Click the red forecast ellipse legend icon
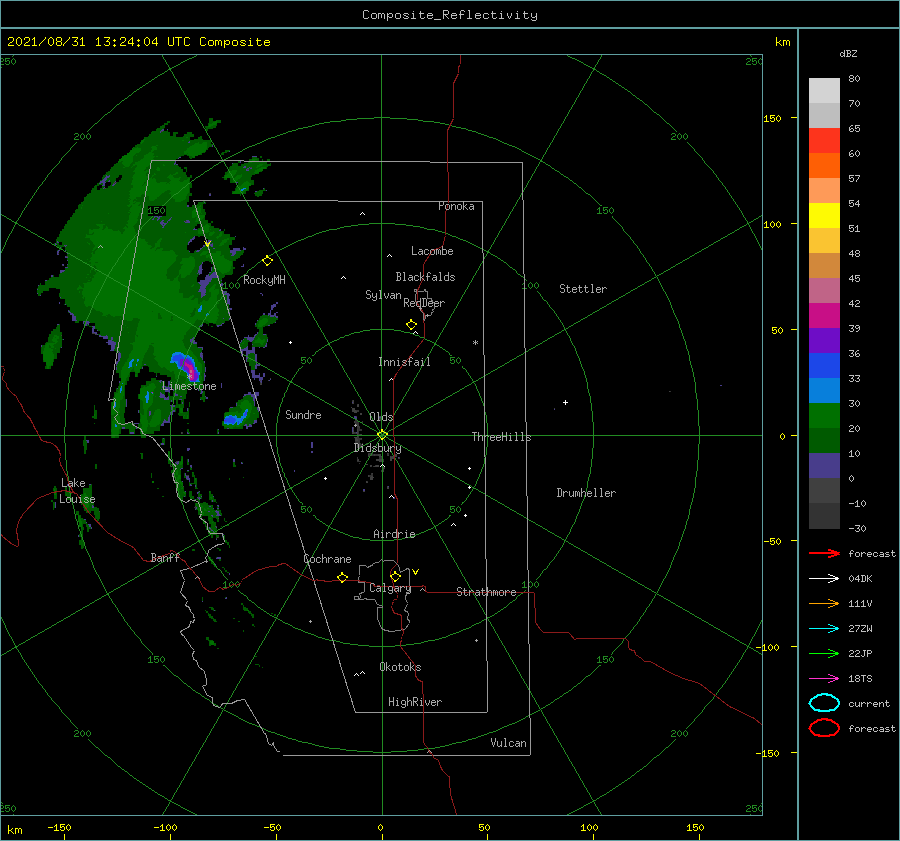The height and width of the screenshot is (841, 900). point(824,728)
